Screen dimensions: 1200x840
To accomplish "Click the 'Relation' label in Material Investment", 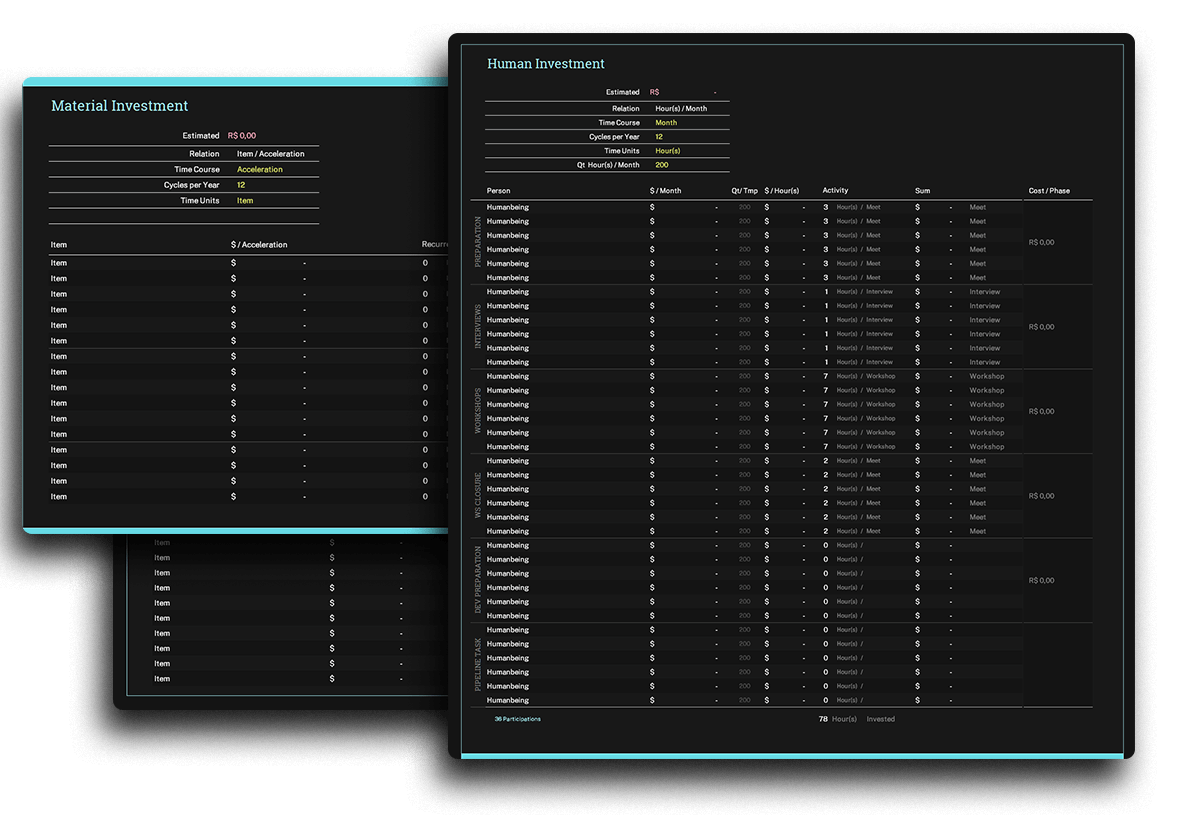I will point(204,154).
